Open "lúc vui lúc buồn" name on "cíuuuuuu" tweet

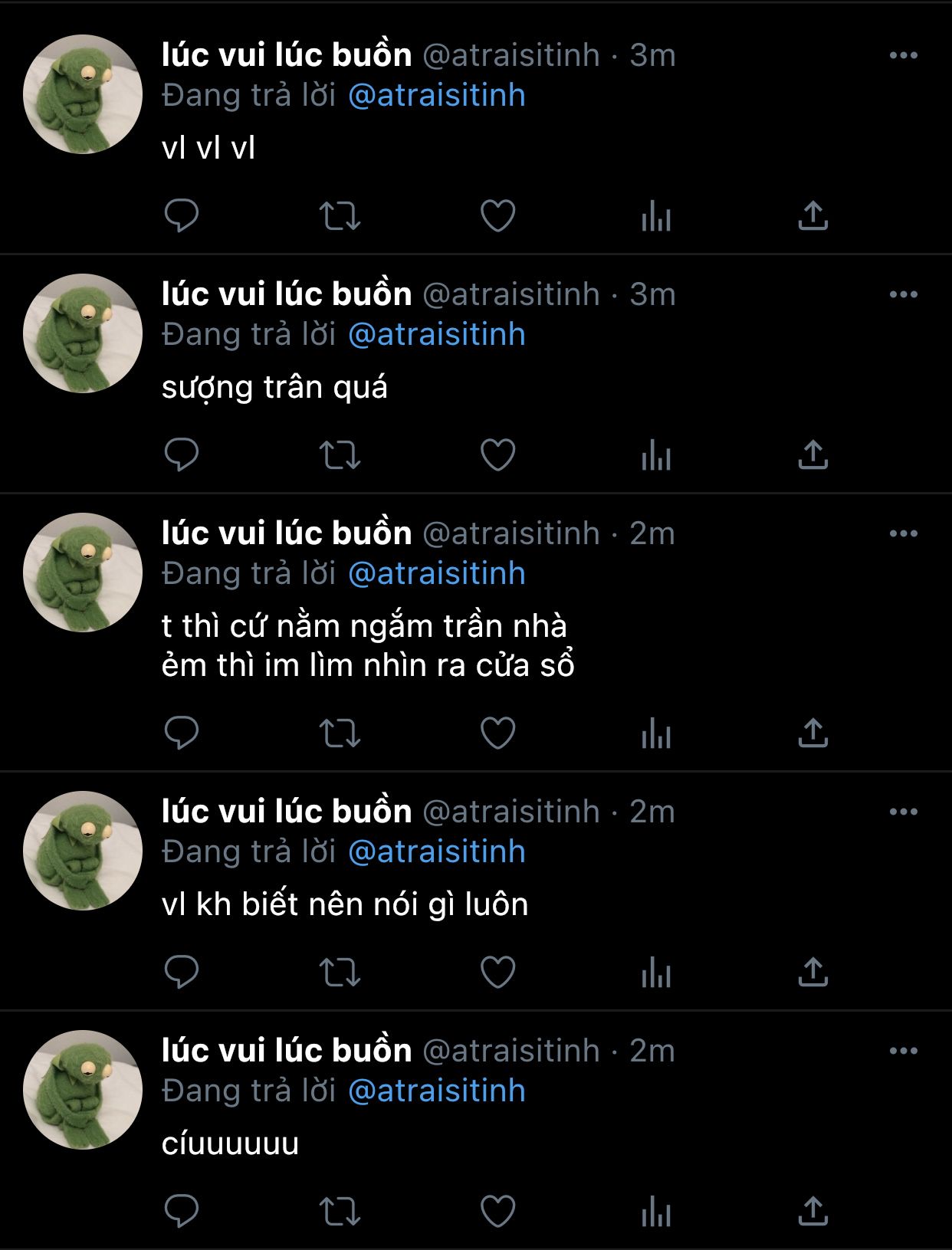(287, 1050)
